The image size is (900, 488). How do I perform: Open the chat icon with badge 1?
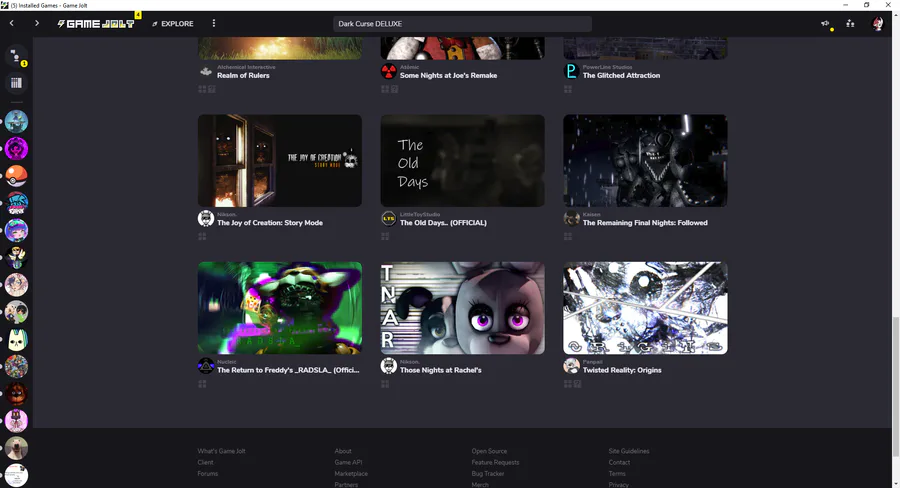click(x=16, y=56)
